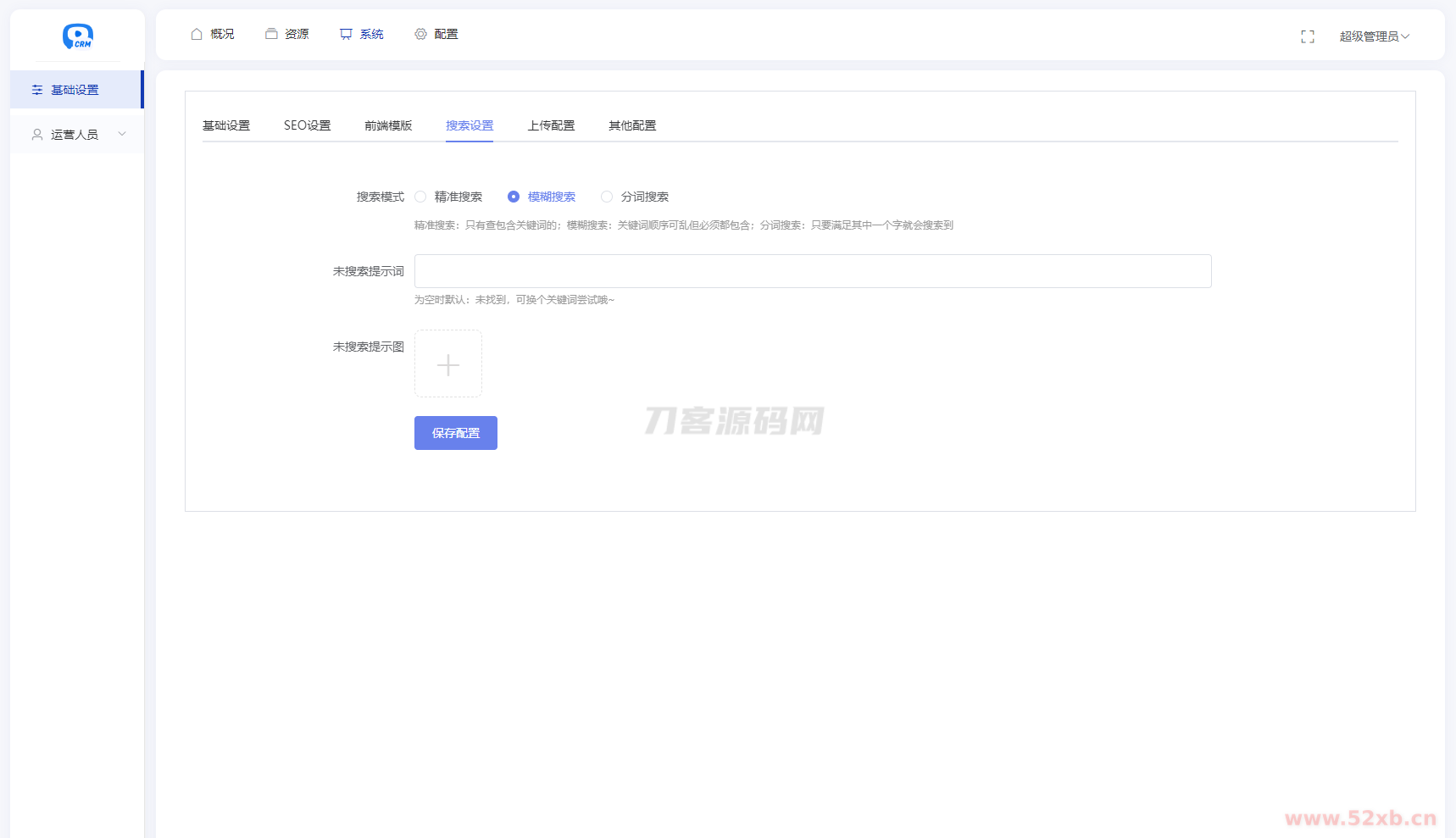Click the CRM logo icon
This screenshot has width=1456, height=838.
[x=77, y=36]
